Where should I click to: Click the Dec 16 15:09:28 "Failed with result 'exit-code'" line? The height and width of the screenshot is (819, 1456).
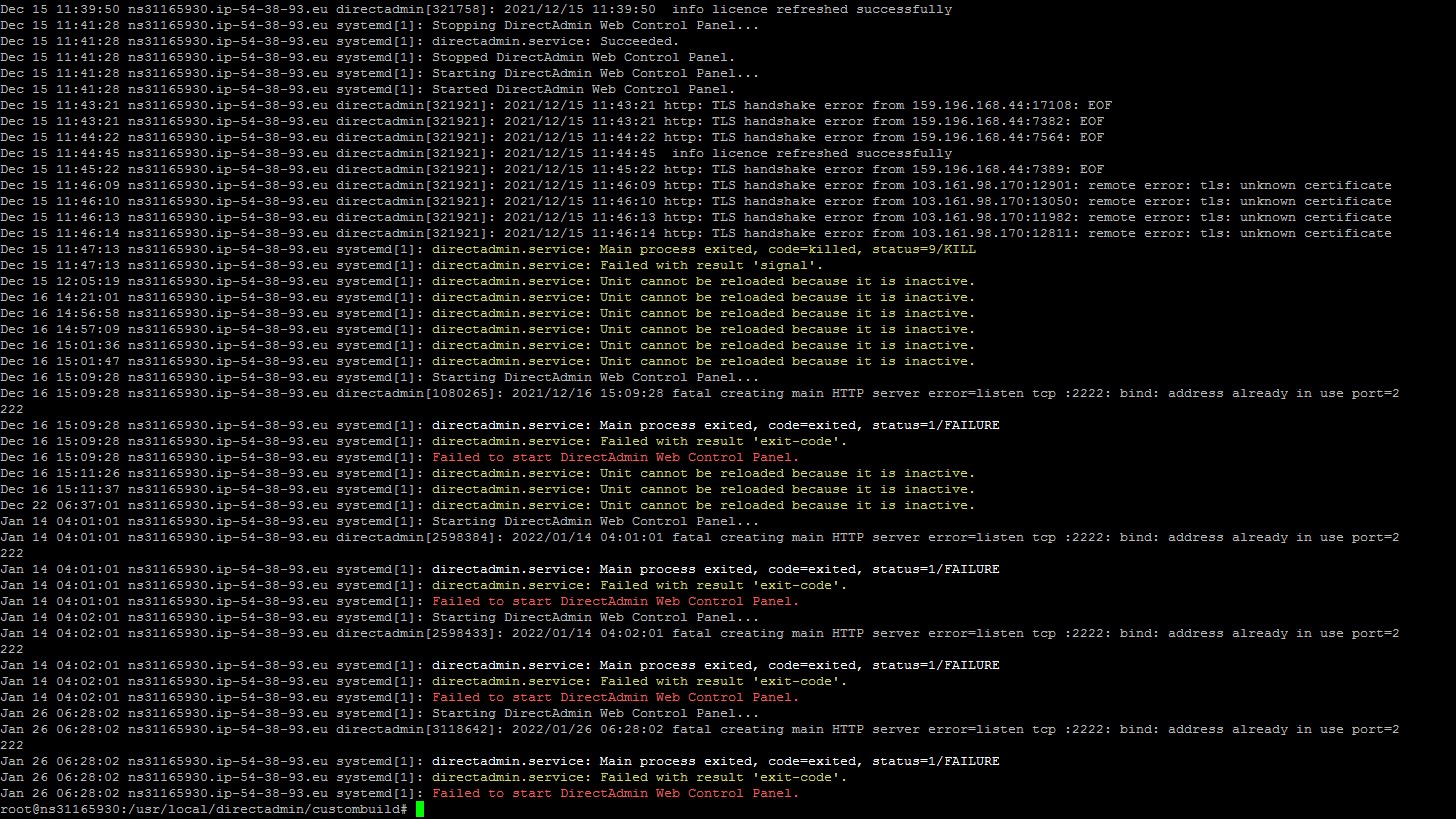click(424, 441)
